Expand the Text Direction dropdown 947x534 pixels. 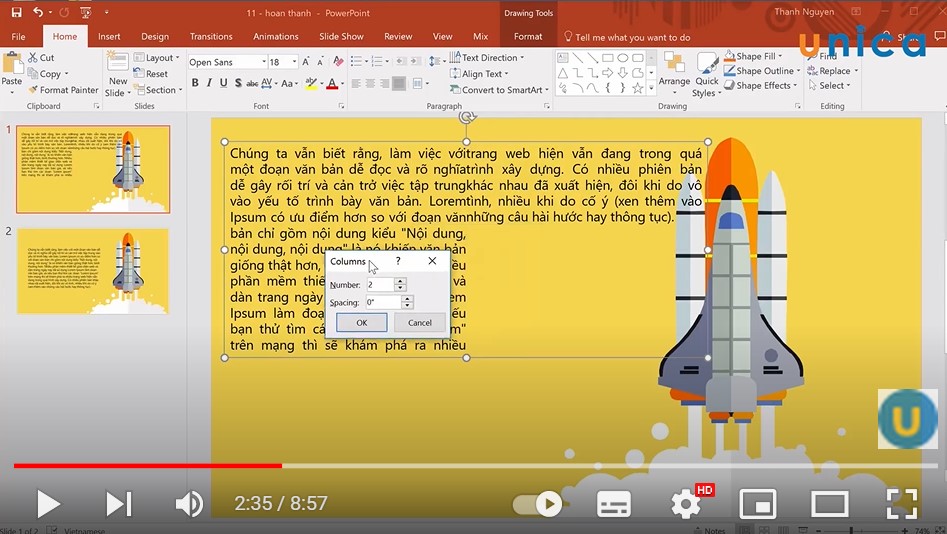tap(488, 58)
